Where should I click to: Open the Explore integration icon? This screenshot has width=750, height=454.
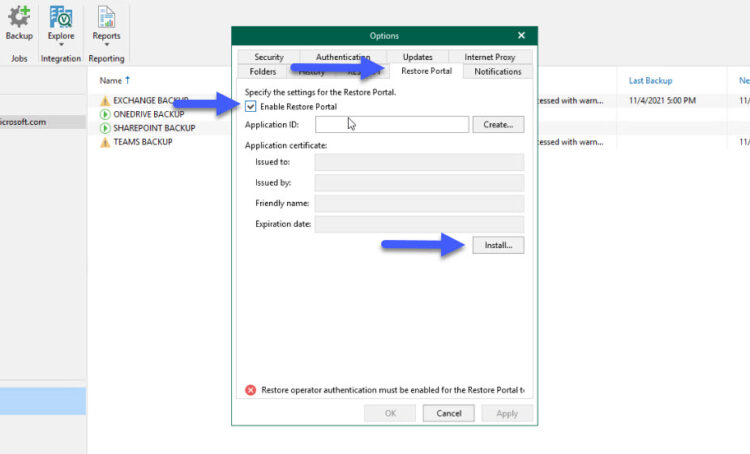point(61,17)
